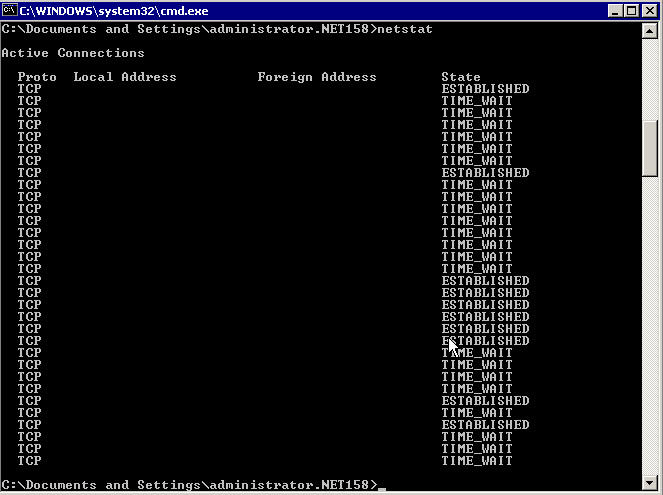Click the "State" column header
Screen dimensions: 663x495
(461, 77)
